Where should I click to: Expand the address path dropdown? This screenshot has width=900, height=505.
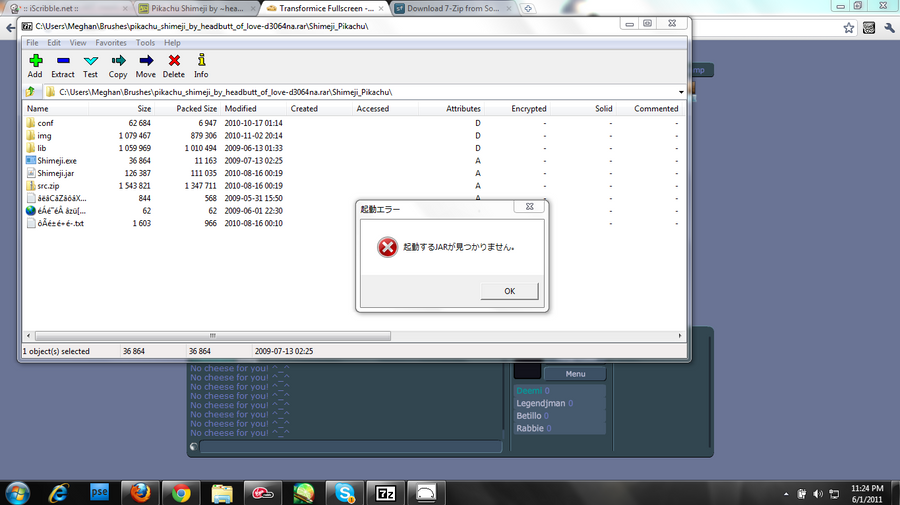pos(681,92)
